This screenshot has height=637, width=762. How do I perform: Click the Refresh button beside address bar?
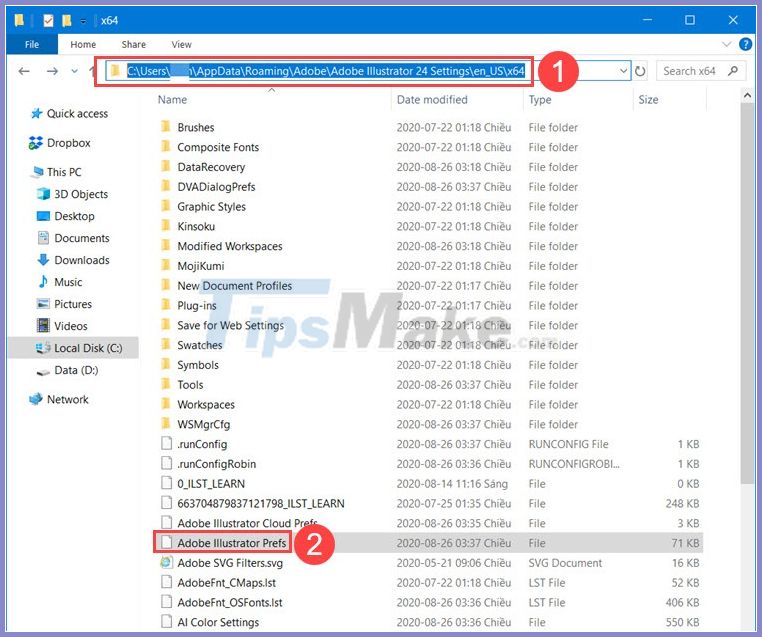pos(641,71)
